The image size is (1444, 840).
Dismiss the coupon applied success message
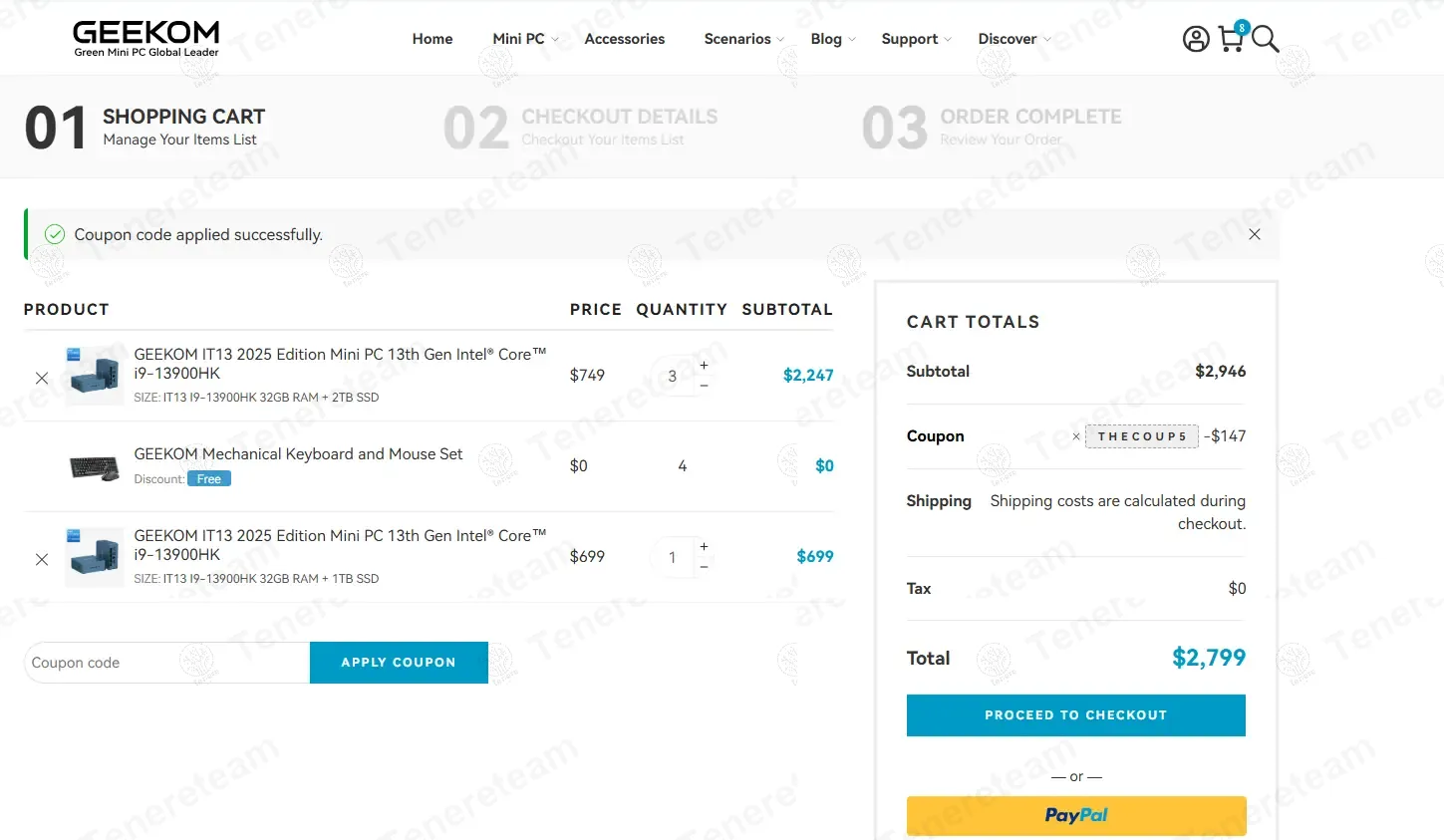click(x=1254, y=234)
